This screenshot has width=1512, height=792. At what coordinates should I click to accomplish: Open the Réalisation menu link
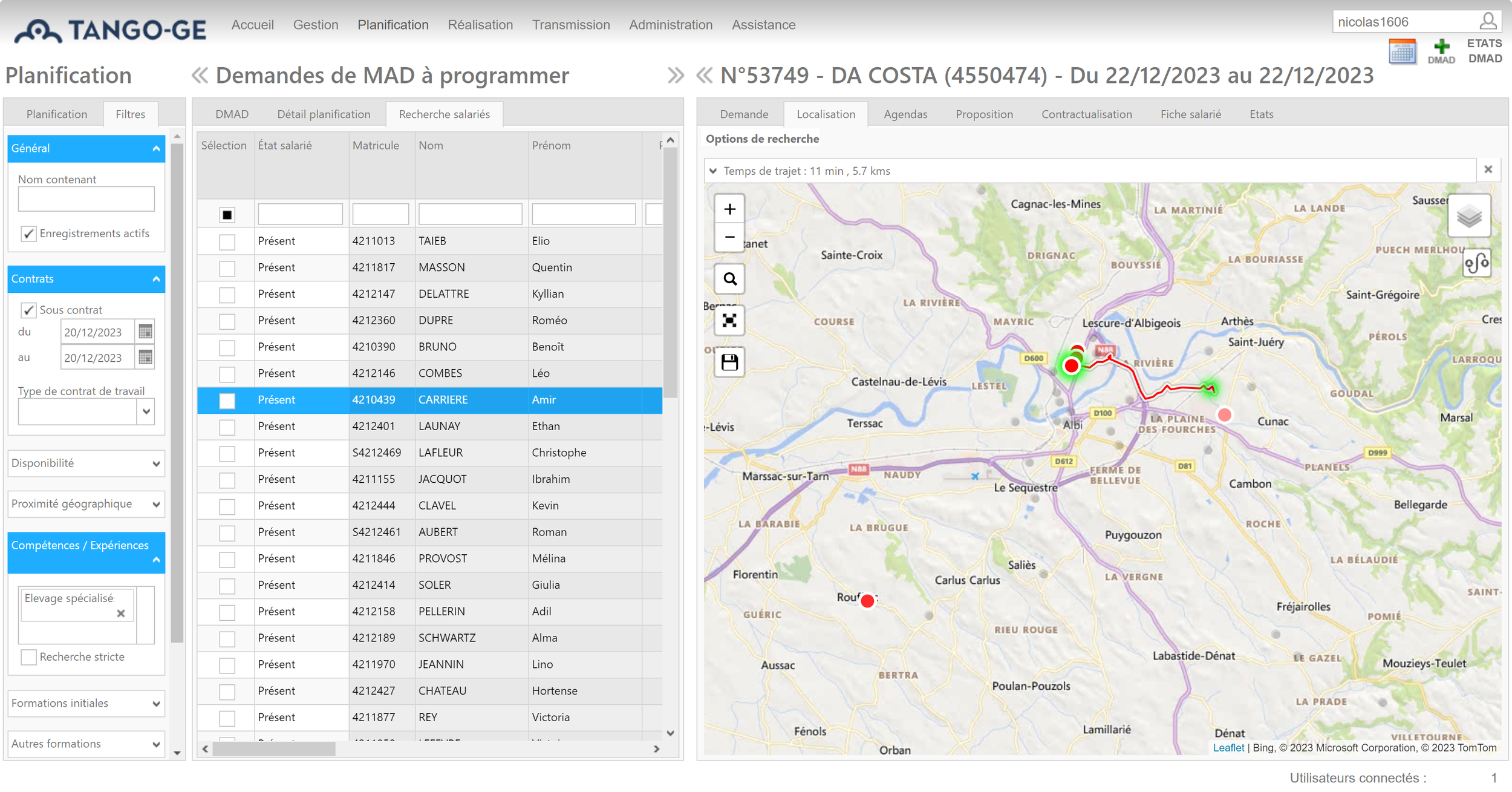click(480, 25)
